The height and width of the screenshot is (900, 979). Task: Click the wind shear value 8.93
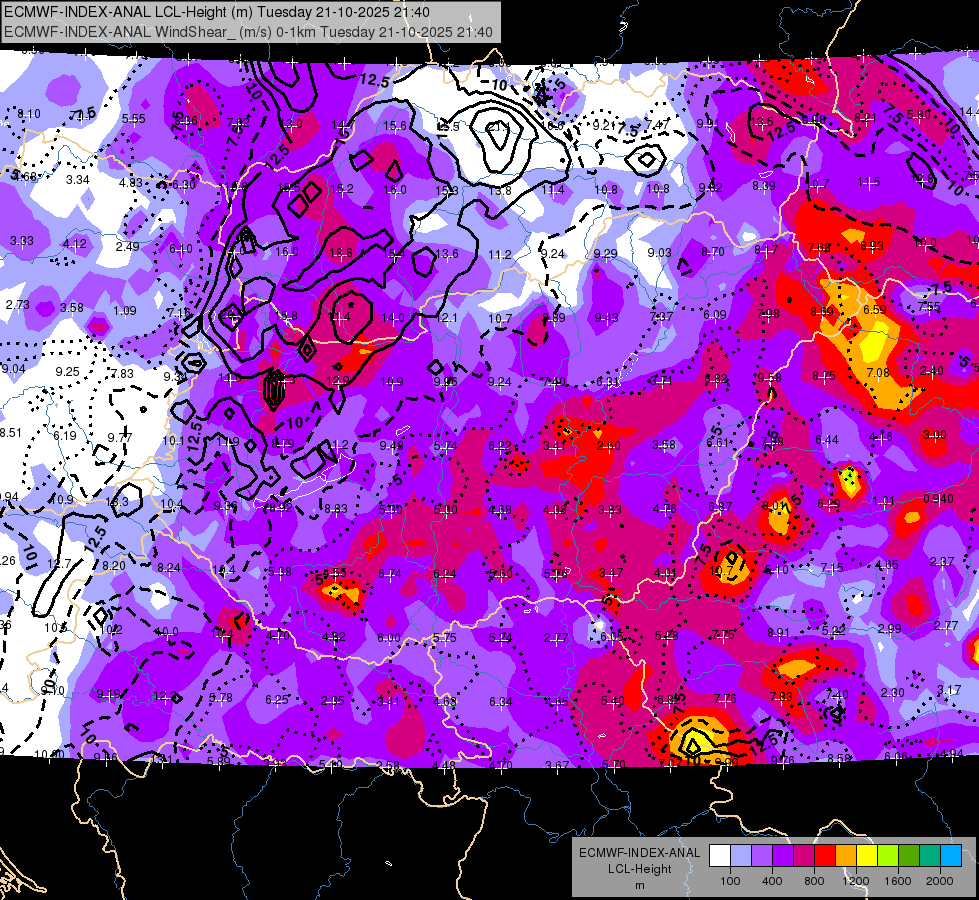(872, 245)
